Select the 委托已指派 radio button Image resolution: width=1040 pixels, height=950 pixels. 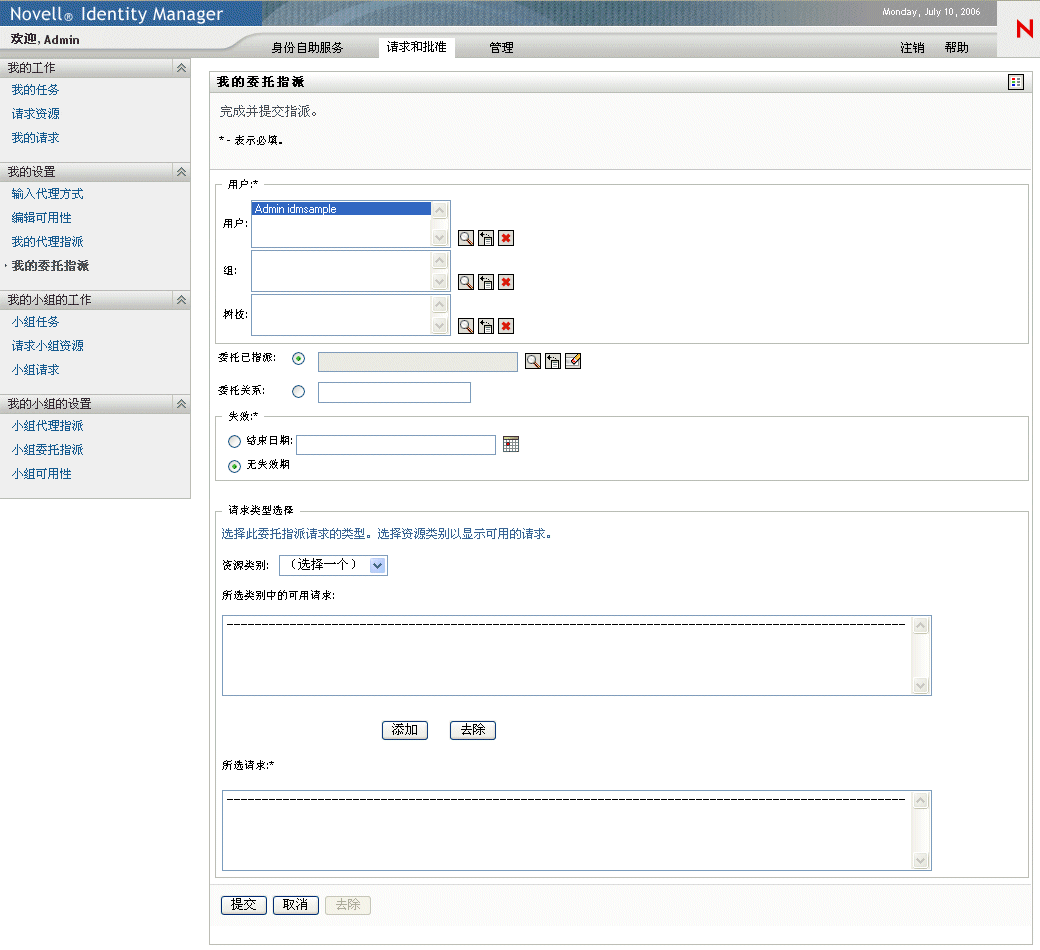coord(298,358)
